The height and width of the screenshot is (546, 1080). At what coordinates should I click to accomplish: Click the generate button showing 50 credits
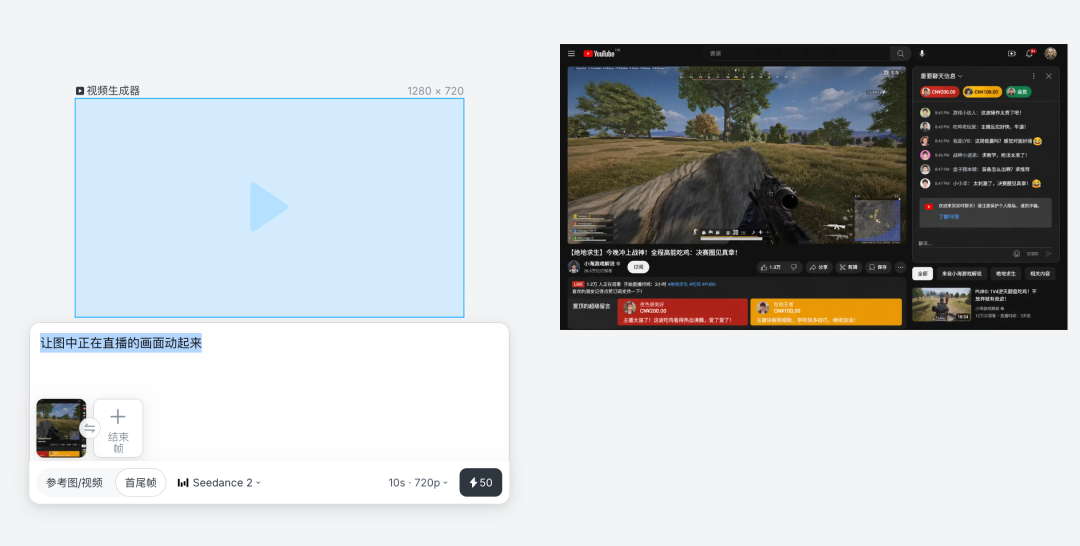point(481,483)
